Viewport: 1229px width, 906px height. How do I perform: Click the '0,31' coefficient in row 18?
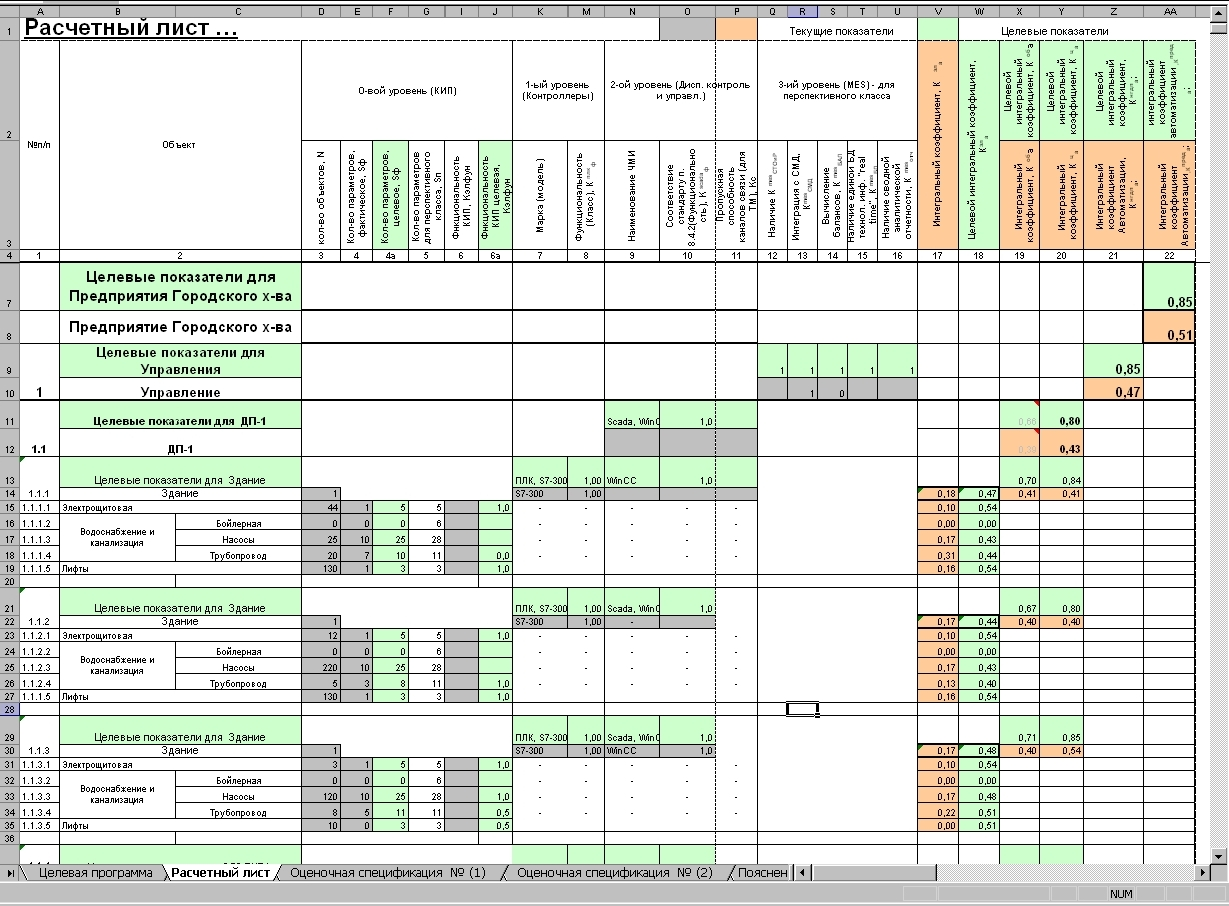tap(937, 555)
